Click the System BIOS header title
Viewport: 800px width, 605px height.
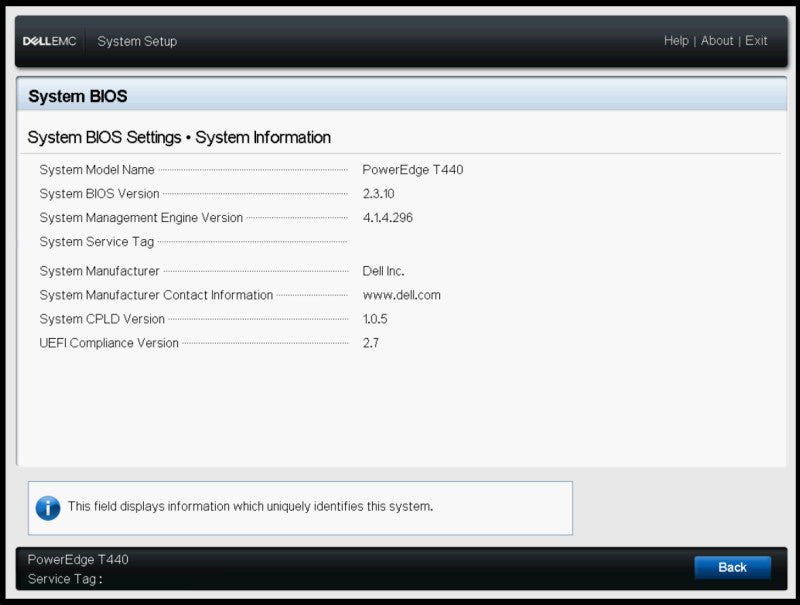tap(78, 96)
